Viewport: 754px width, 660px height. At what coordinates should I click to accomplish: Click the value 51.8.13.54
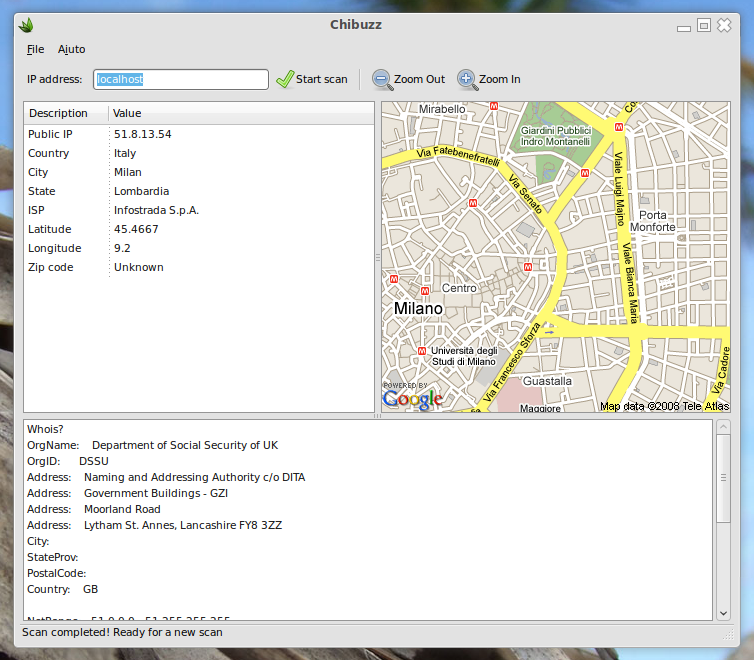click(x=142, y=134)
